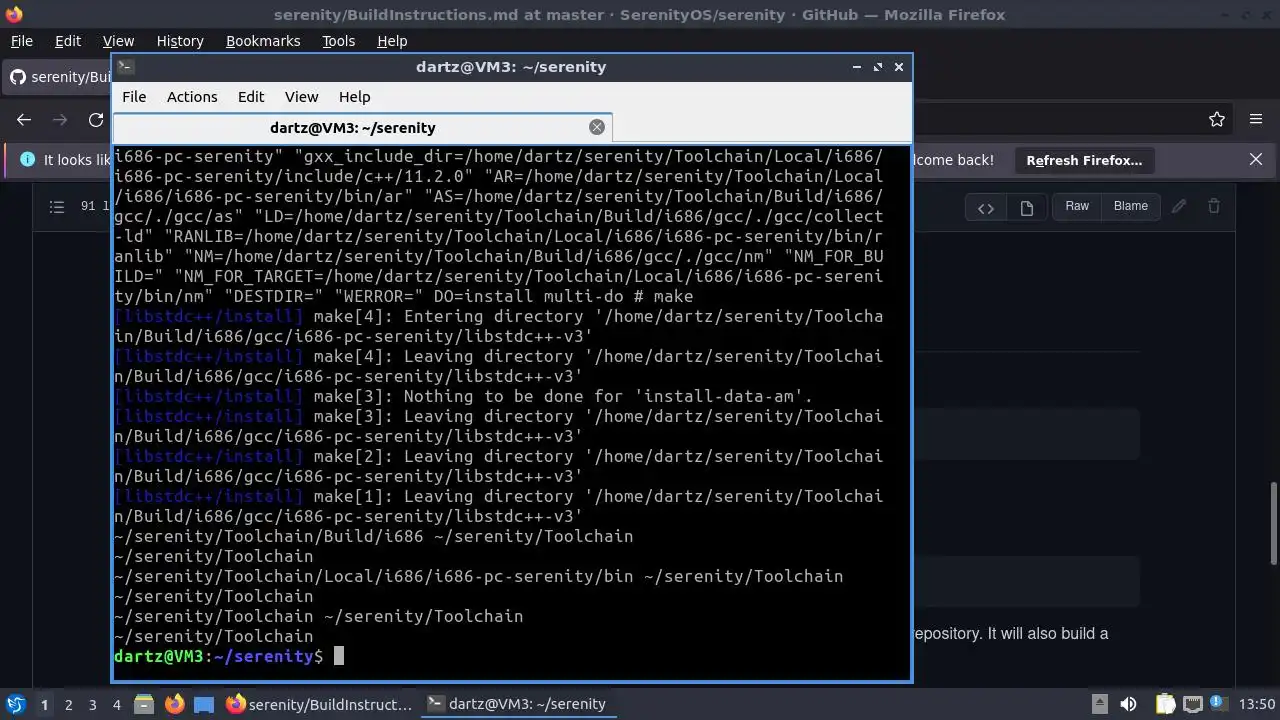Open the Tools menu in Firefox
Screen dimensions: 1280x720
[338, 41]
